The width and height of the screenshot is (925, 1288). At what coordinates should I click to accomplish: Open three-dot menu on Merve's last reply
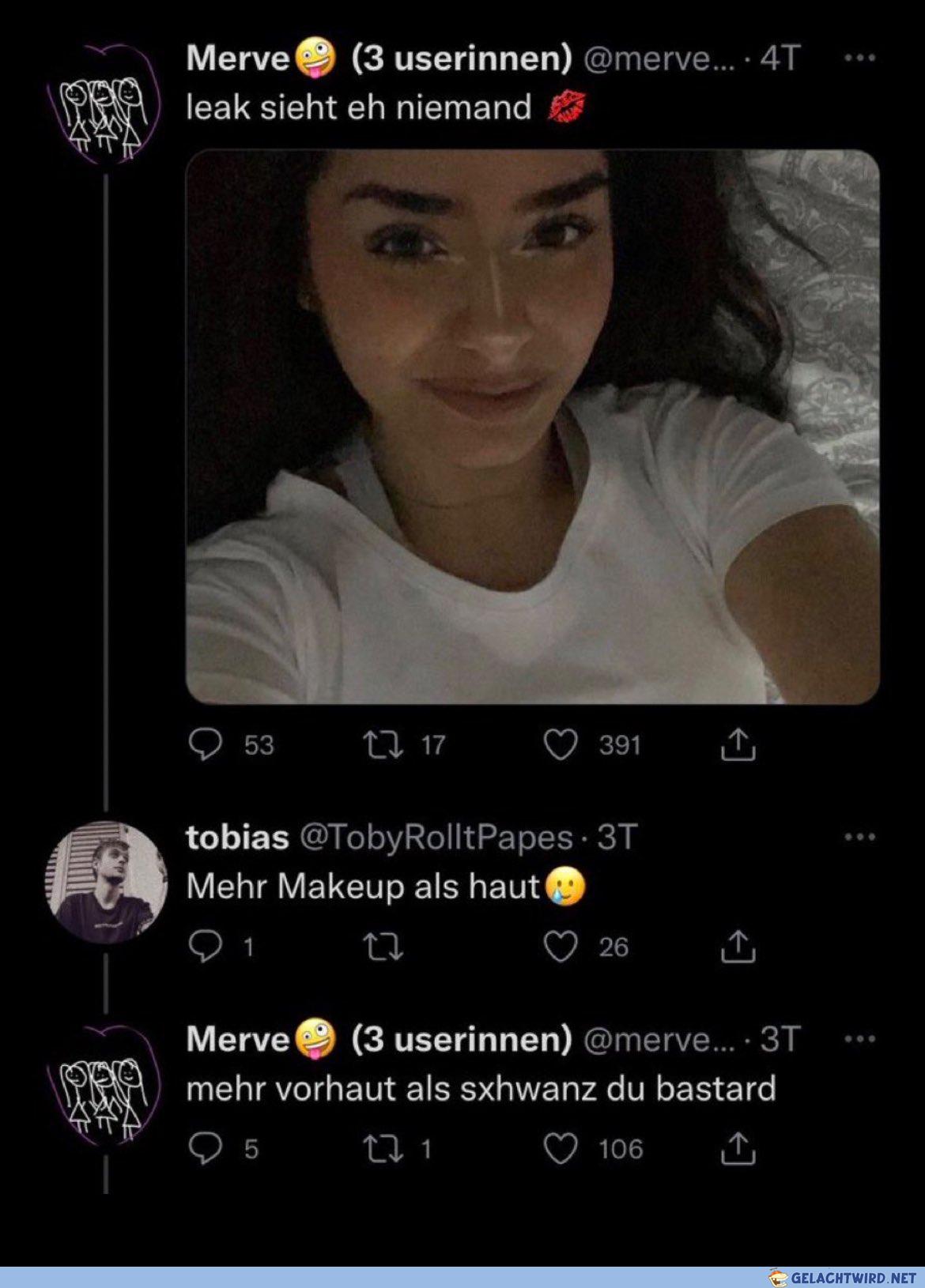860,1039
